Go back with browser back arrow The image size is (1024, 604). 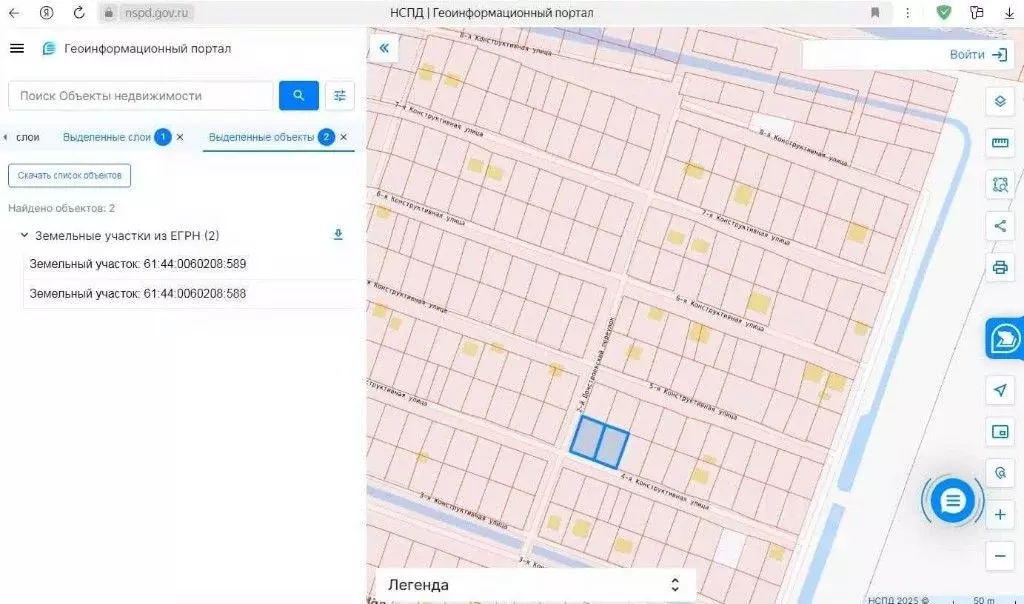14,12
